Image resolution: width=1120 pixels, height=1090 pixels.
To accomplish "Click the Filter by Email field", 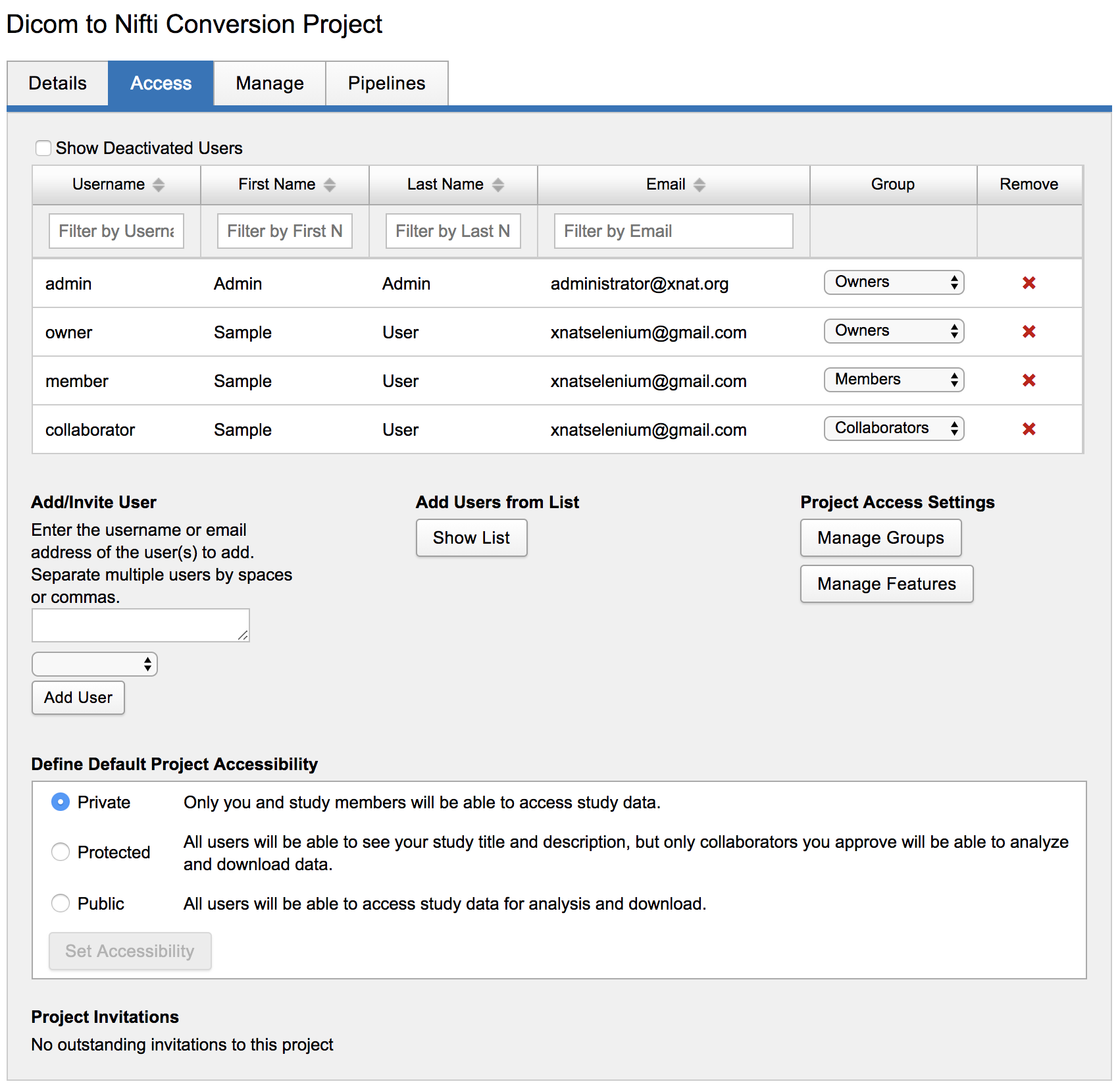I will click(x=673, y=231).
